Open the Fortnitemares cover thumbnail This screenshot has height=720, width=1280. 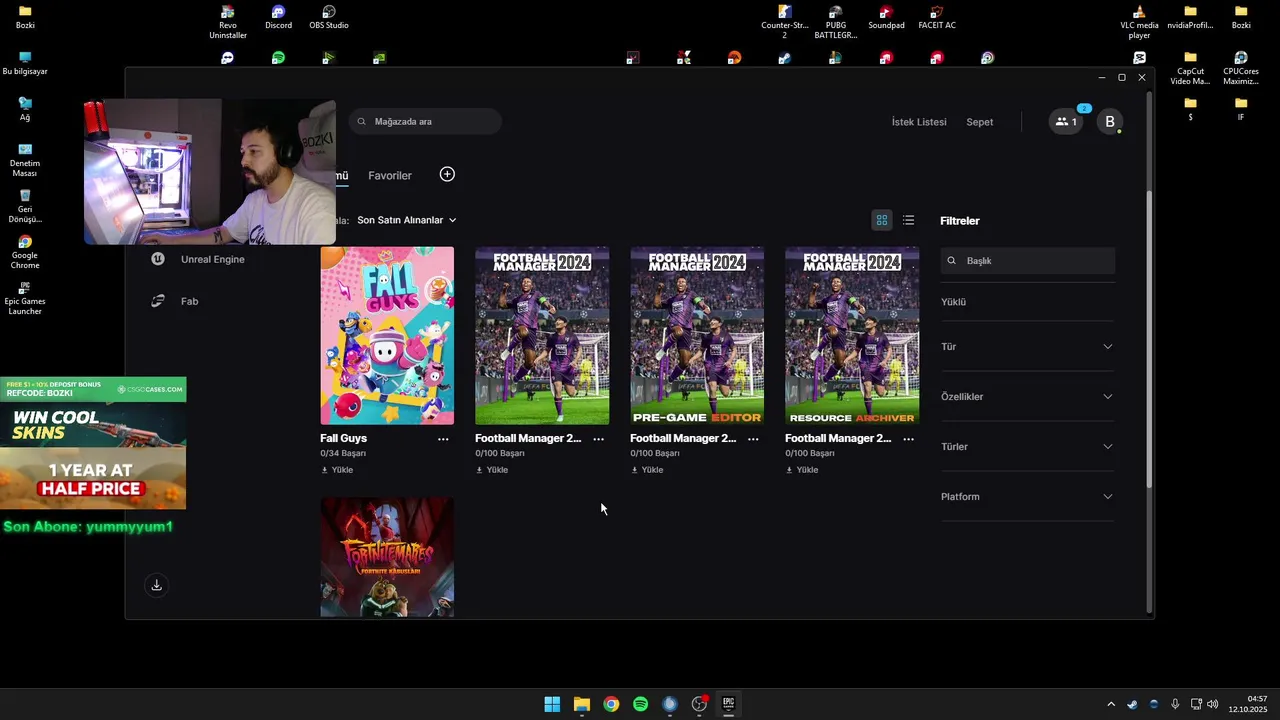tap(387, 557)
